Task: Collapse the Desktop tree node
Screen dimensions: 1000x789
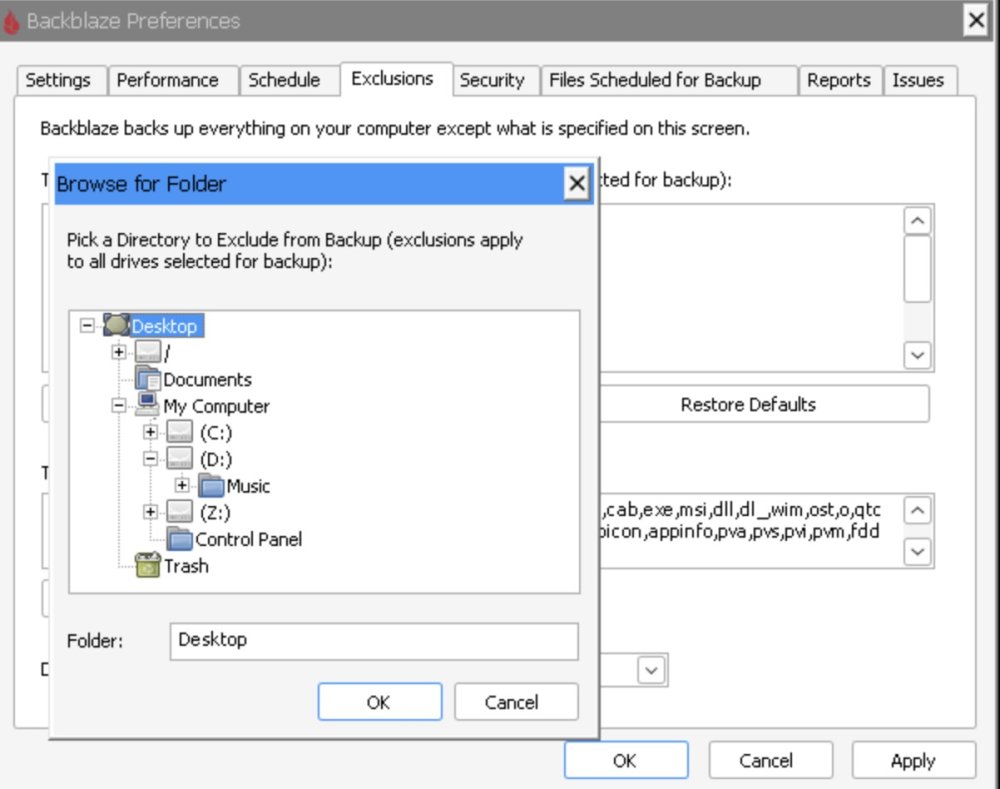Action: pyautogui.click(x=87, y=325)
